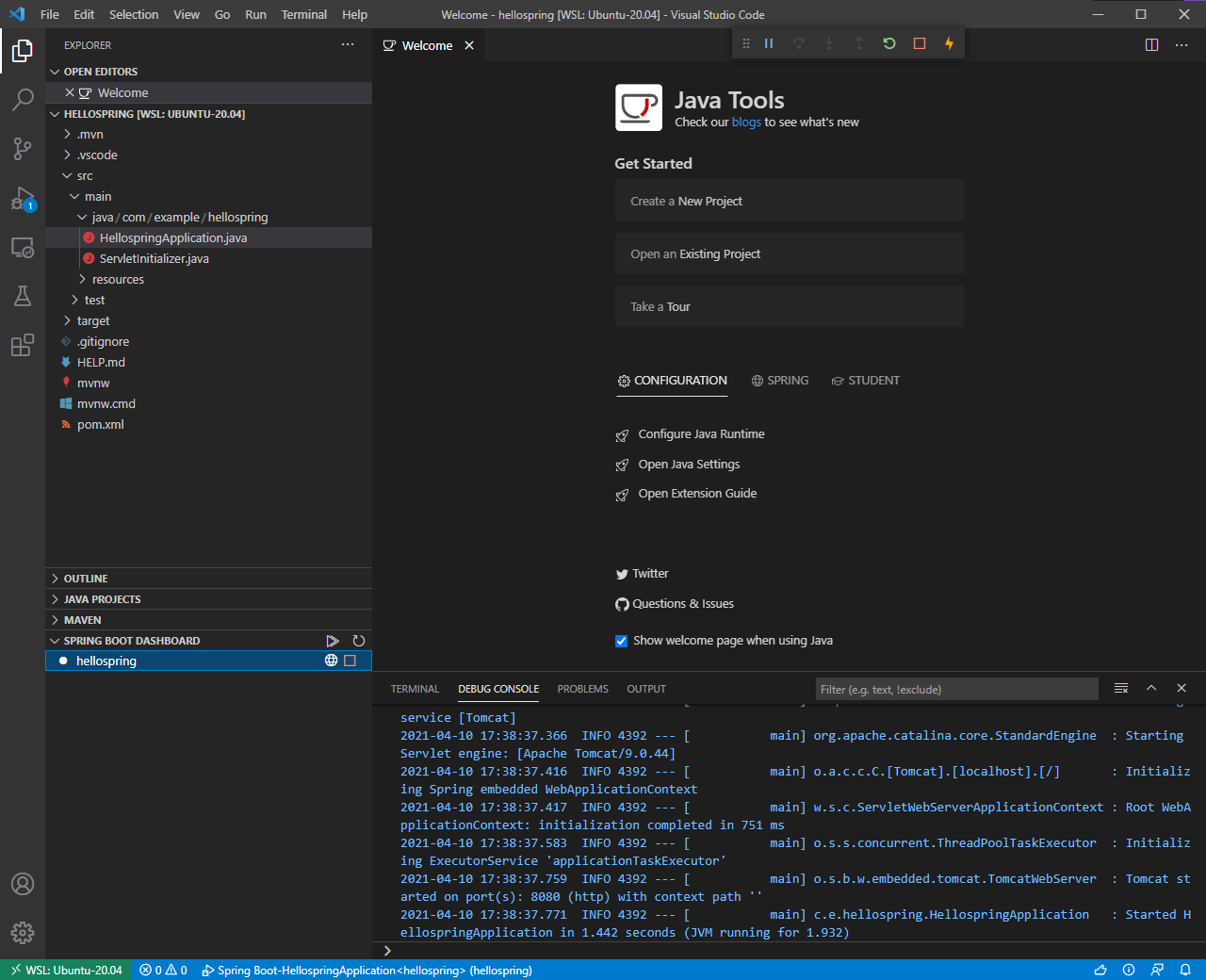Click Create a New Project
The height and width of the screenshot is (980, 1206).
[789, 201]
